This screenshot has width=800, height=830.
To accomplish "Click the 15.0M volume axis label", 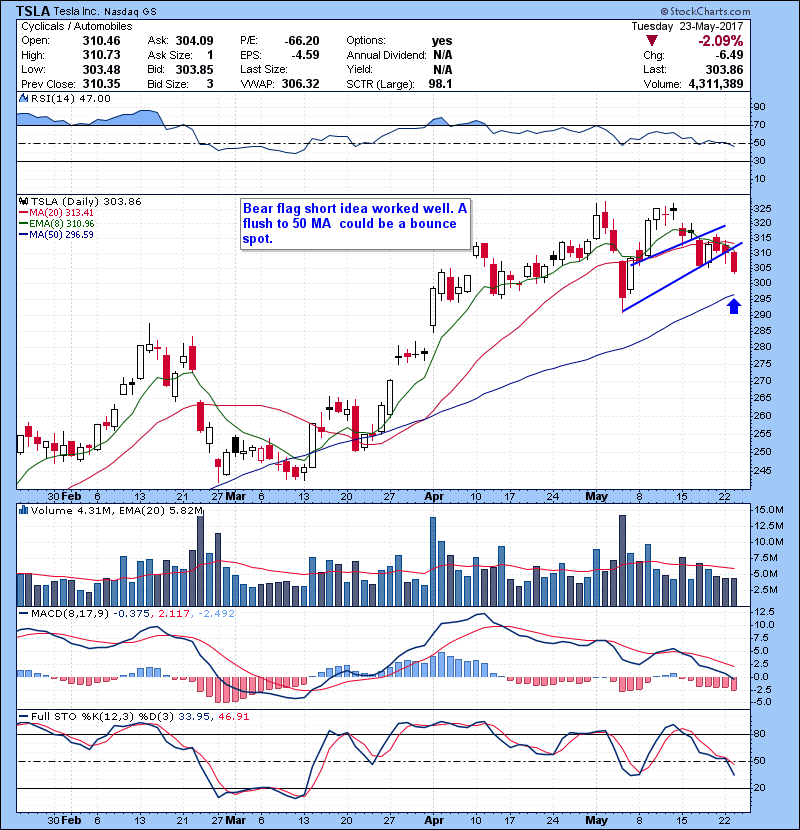I will click(769, 510).
